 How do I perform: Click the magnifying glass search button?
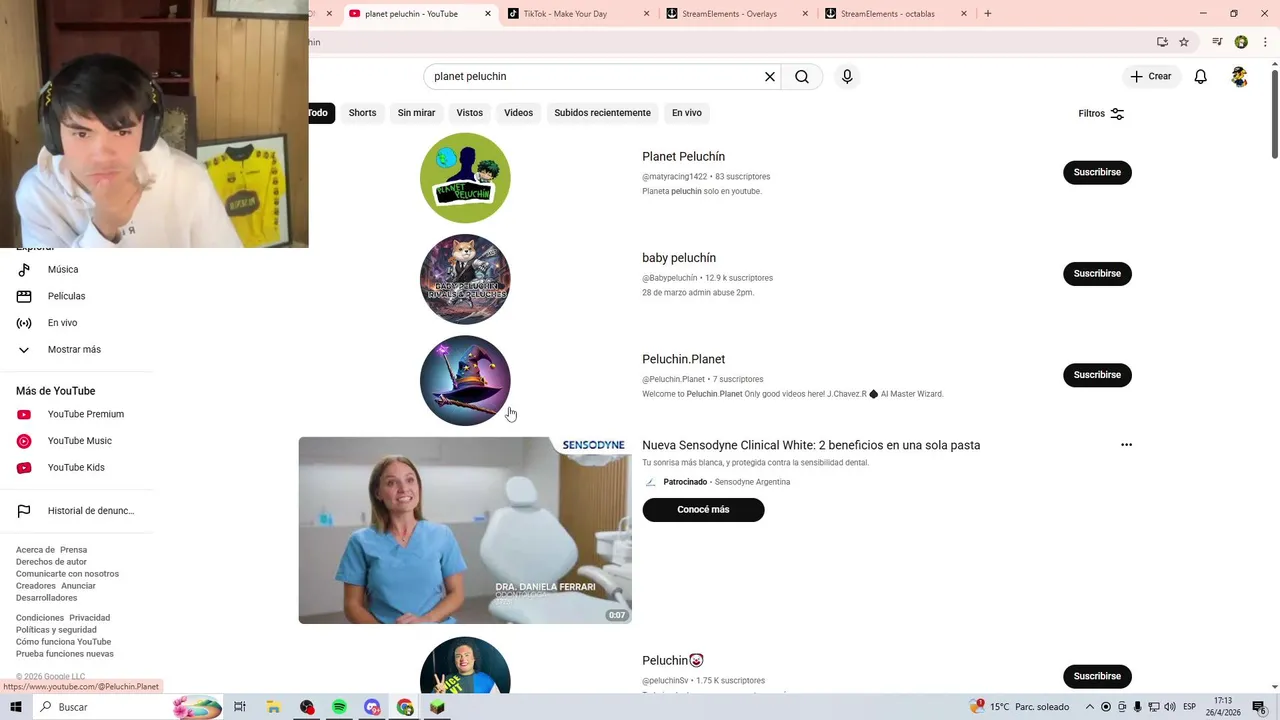click(x=802, y=77)
